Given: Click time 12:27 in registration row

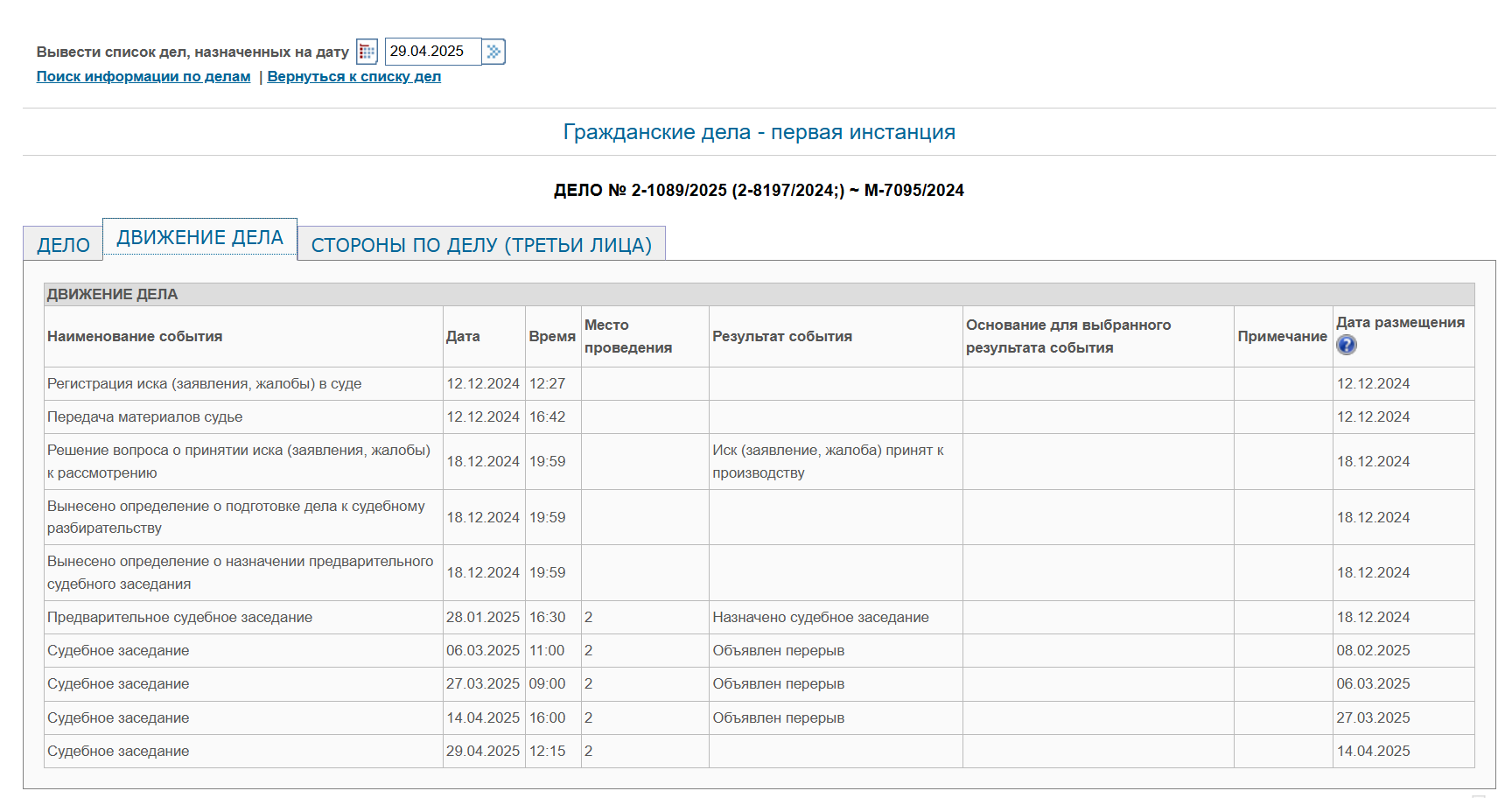Looking at the screenshot, I should pyautogui.click(x=548, y=384).
